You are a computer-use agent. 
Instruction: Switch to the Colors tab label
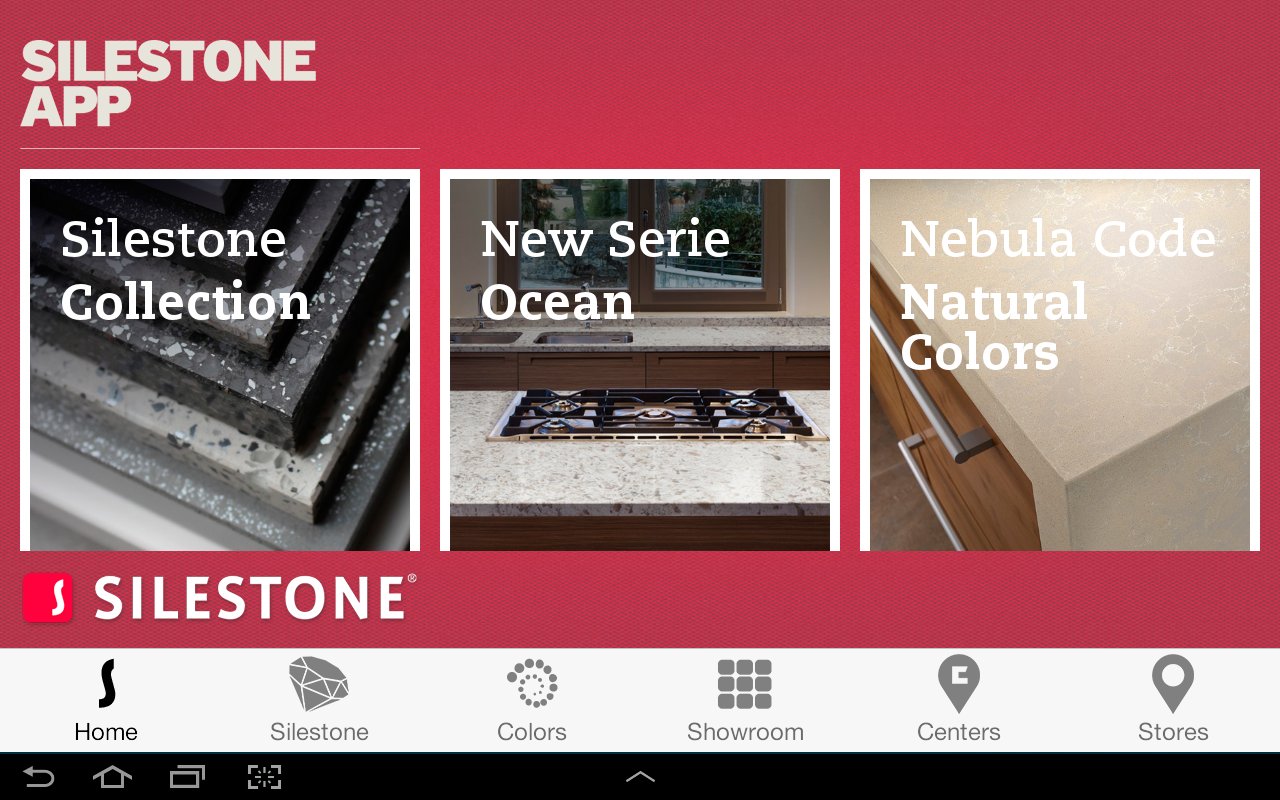tap(532, 732)
